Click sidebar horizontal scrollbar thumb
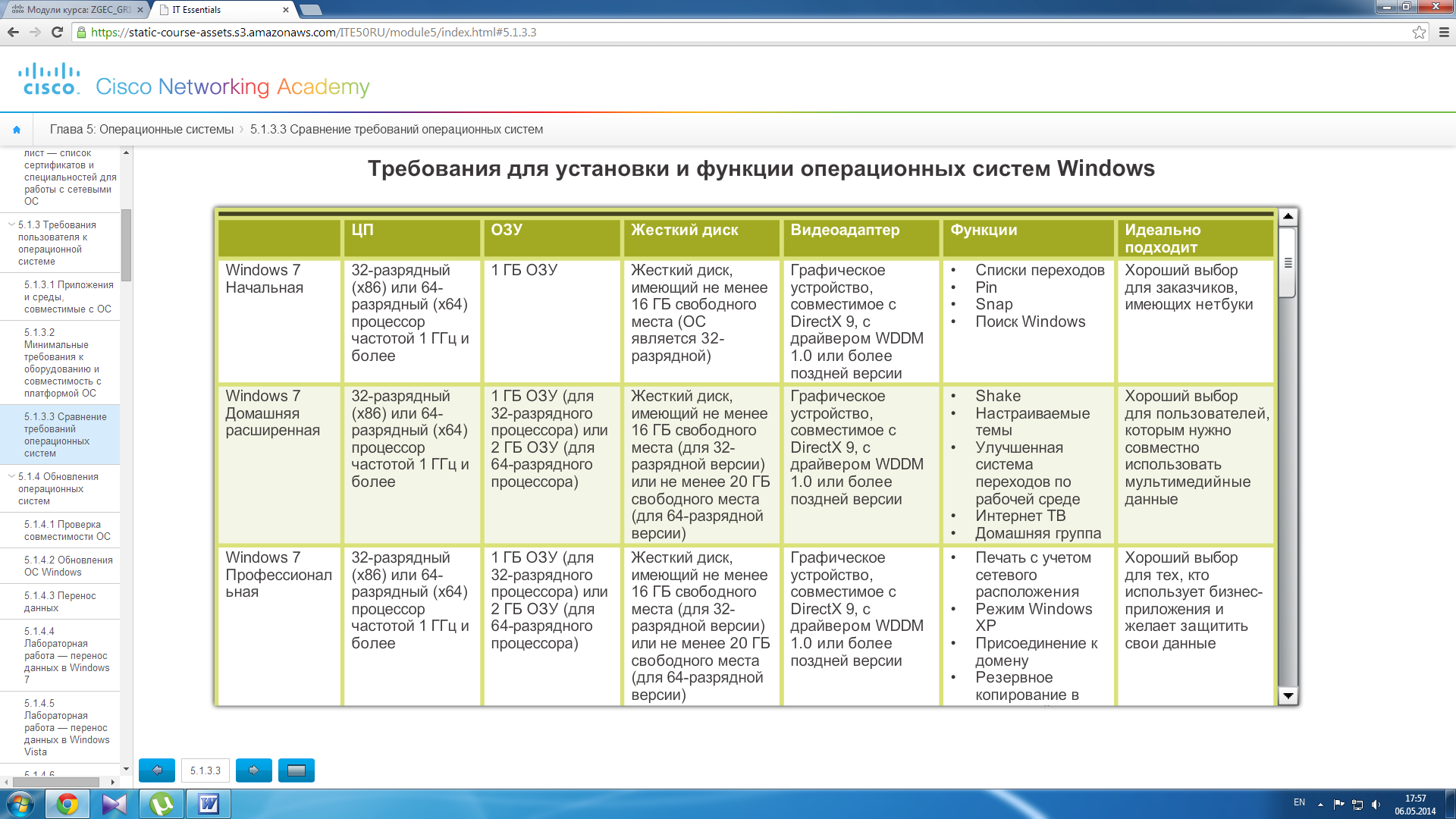Viewport: 1456px width, 819px height. point(55,782)
